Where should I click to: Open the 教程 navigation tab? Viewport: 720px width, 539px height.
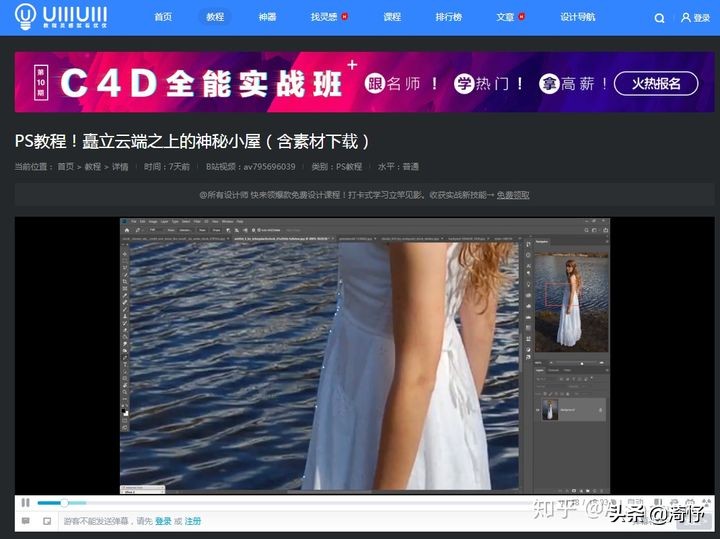click(215, 17)
